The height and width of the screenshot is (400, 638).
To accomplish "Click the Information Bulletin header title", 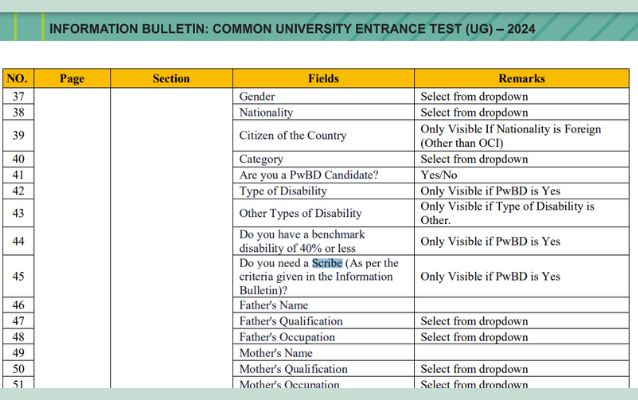I will (x=290, y=29).
